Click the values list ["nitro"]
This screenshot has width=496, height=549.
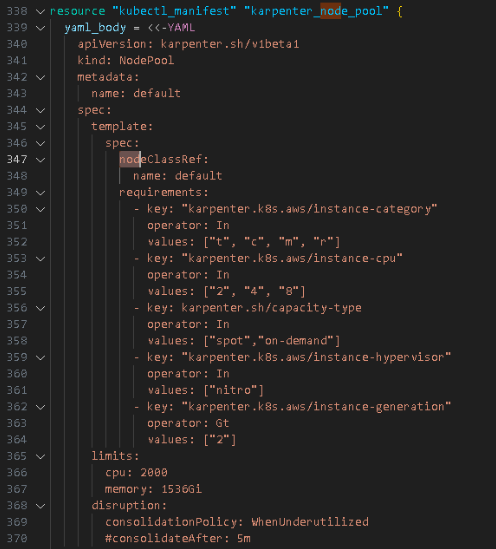[233, 390]
